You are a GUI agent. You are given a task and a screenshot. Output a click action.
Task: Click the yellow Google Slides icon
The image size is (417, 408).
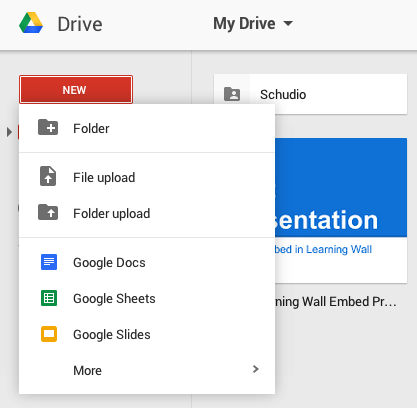point(49,334)
